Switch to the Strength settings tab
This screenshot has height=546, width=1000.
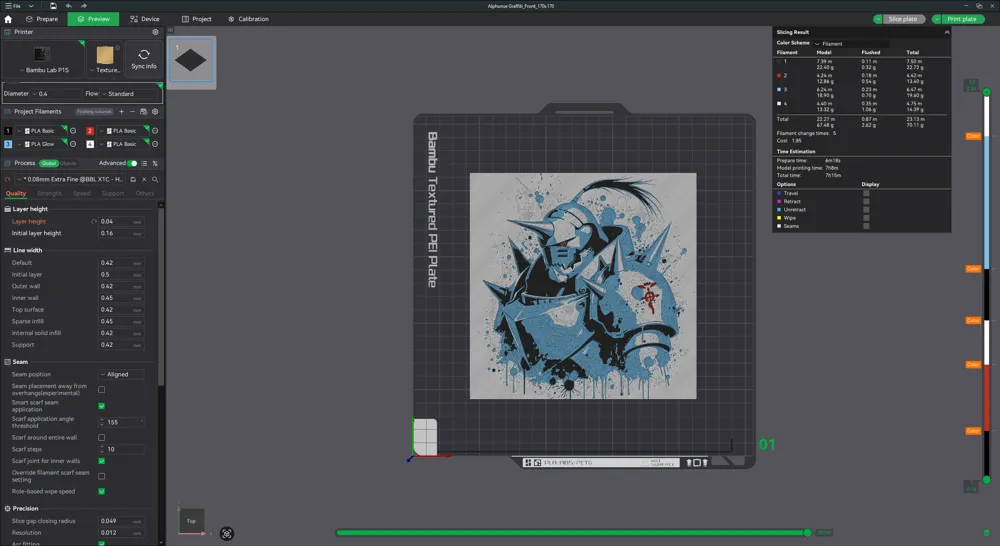(x=49, y=194)
